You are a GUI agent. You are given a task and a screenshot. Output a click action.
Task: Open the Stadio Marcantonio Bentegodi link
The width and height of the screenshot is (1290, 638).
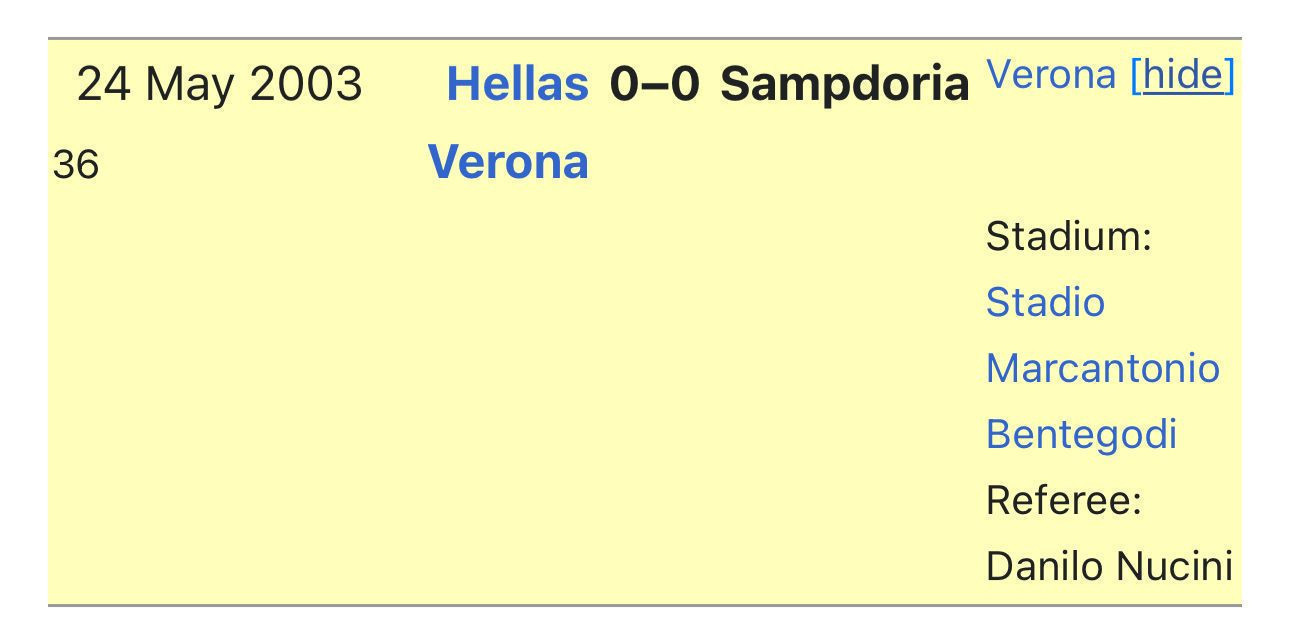(1102, 368)
